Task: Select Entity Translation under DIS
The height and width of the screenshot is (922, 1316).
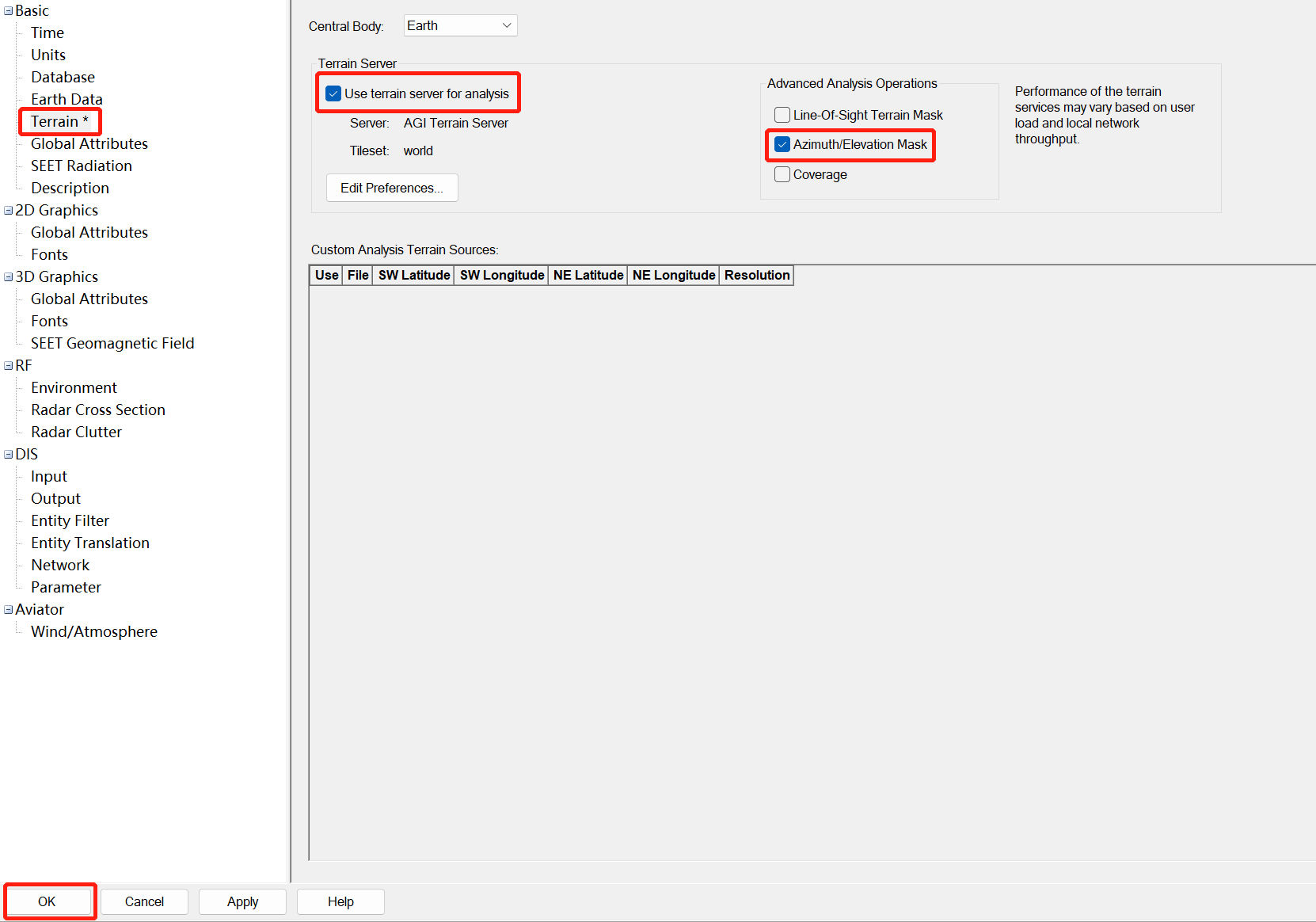Action: (90, 543)
